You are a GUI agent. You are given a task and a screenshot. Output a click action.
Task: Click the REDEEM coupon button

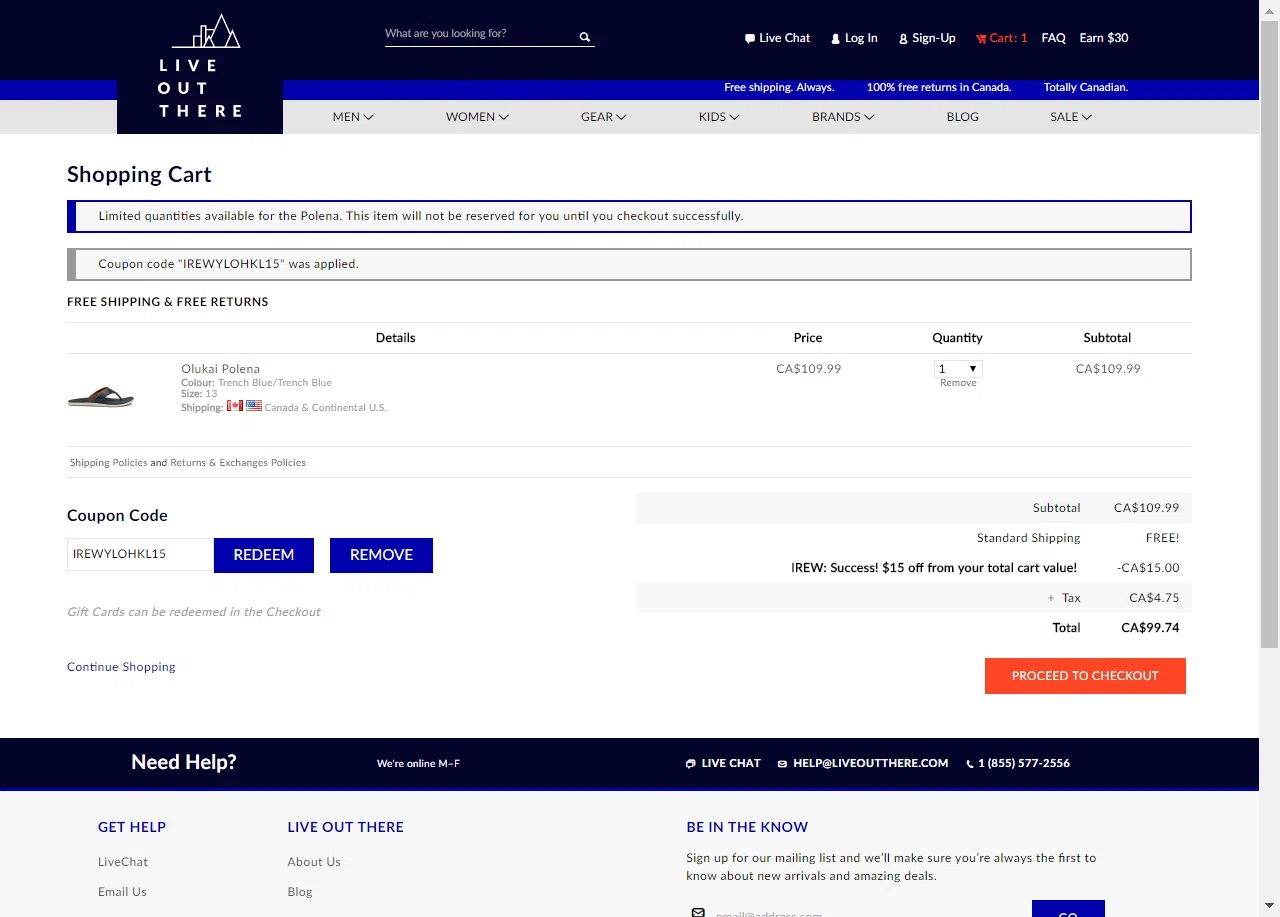[264, 555]
